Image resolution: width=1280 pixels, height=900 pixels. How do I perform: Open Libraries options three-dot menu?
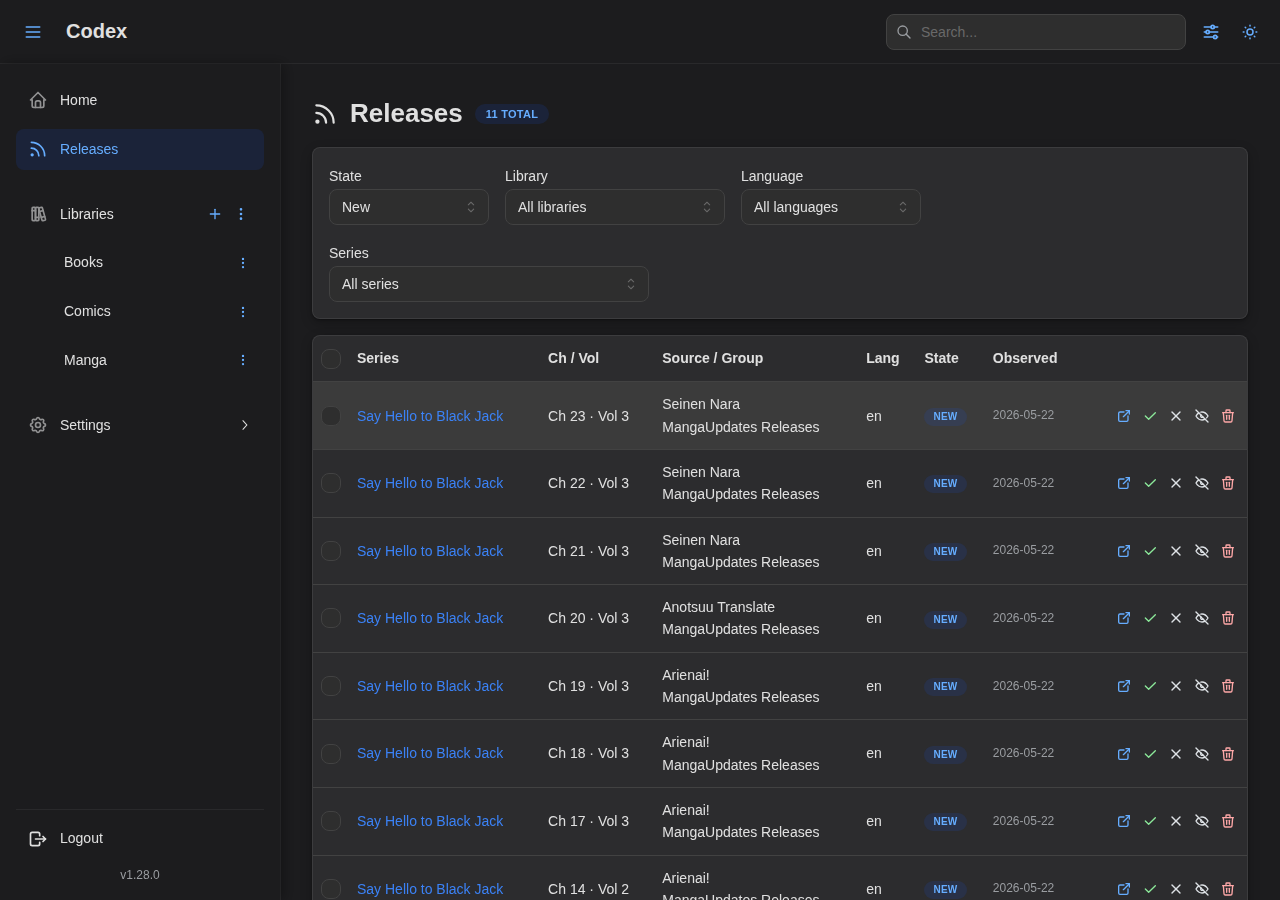[x=241, y=214]
